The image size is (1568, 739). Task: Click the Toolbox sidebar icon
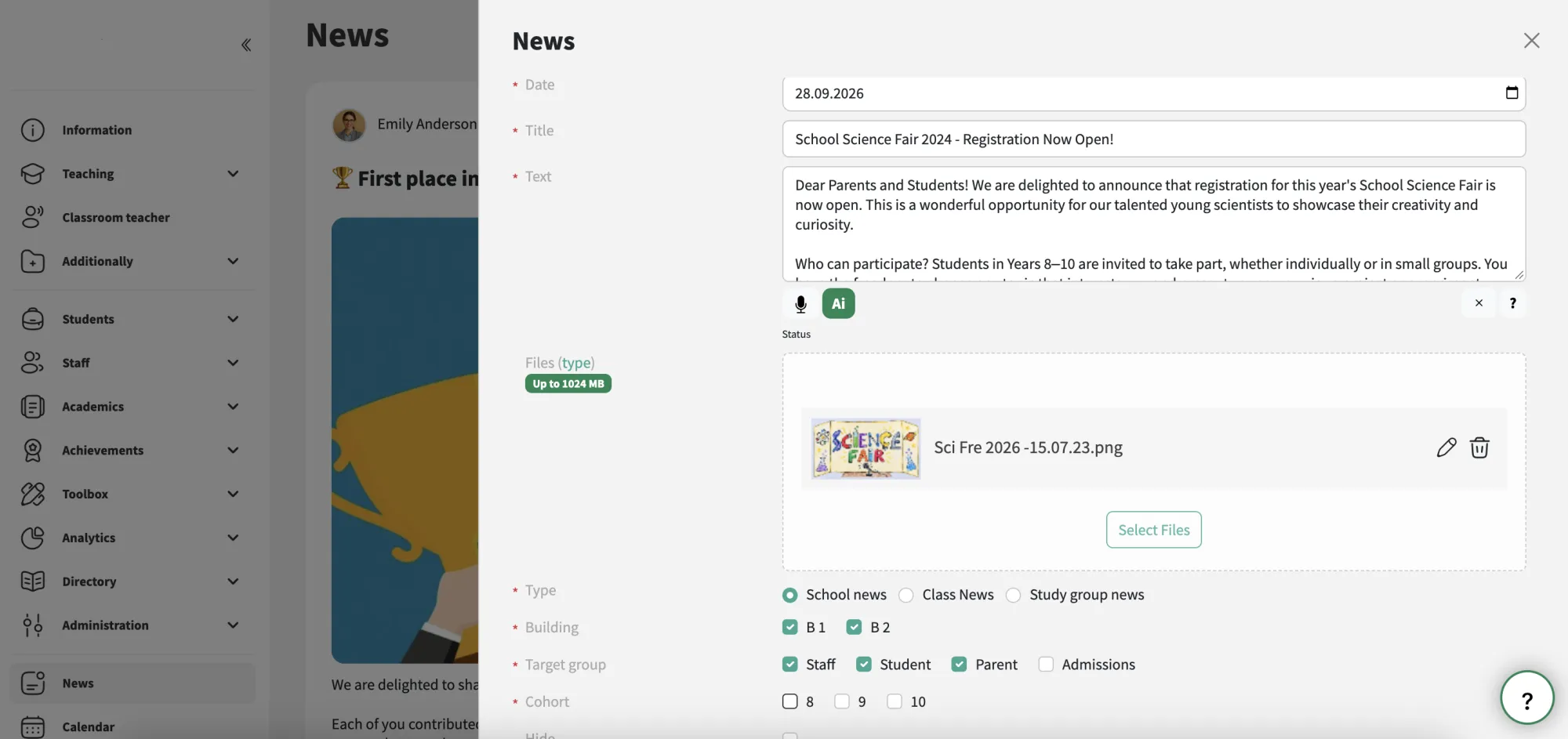coord(32,494)
